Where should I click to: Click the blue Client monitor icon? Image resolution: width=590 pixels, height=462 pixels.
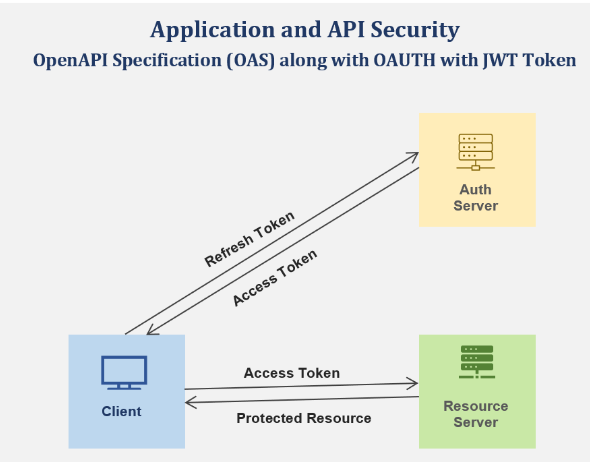click(x=124, y=372)
